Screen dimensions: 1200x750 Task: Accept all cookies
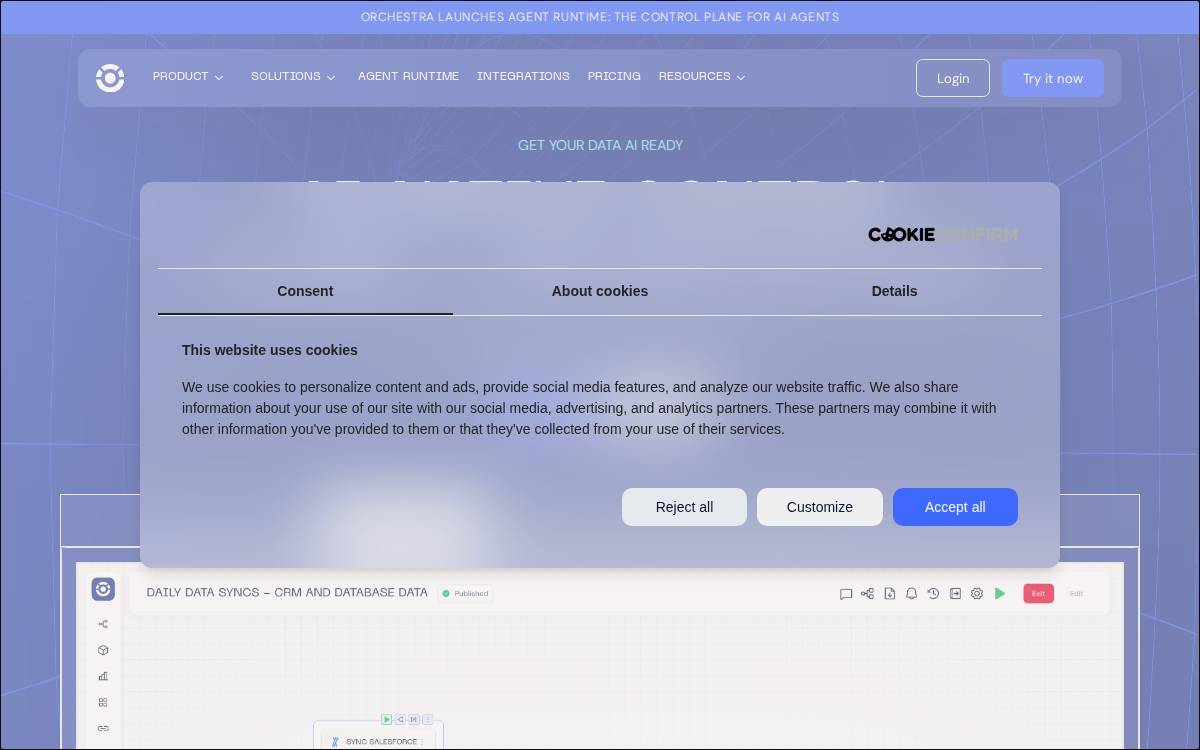(x=955, y=507)
